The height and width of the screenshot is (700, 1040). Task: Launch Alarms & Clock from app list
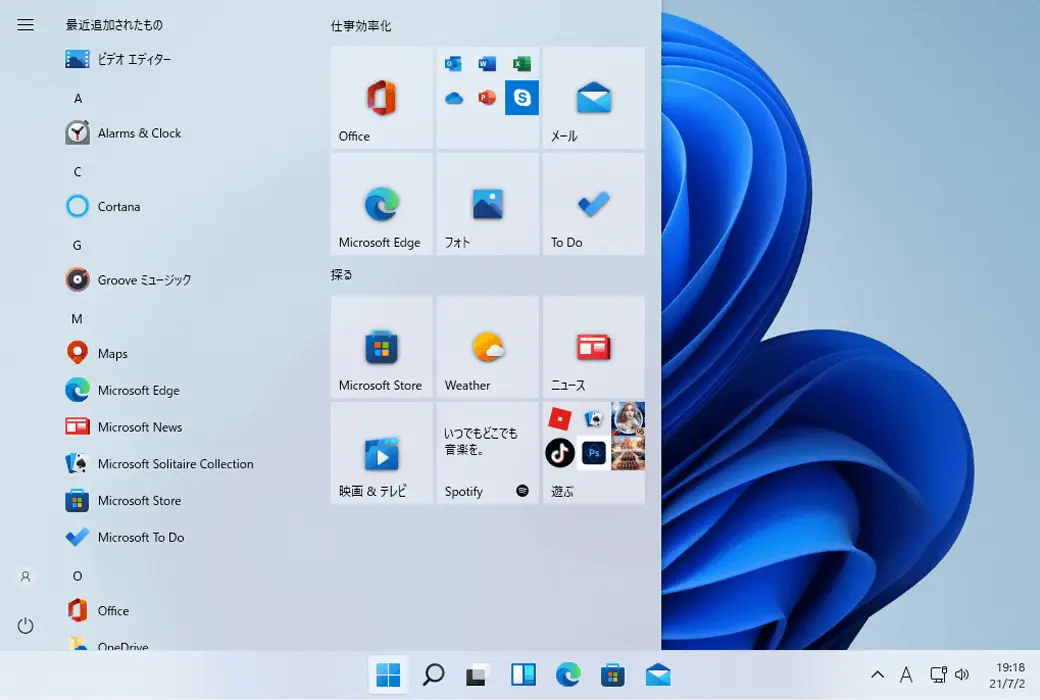point(123,133)
